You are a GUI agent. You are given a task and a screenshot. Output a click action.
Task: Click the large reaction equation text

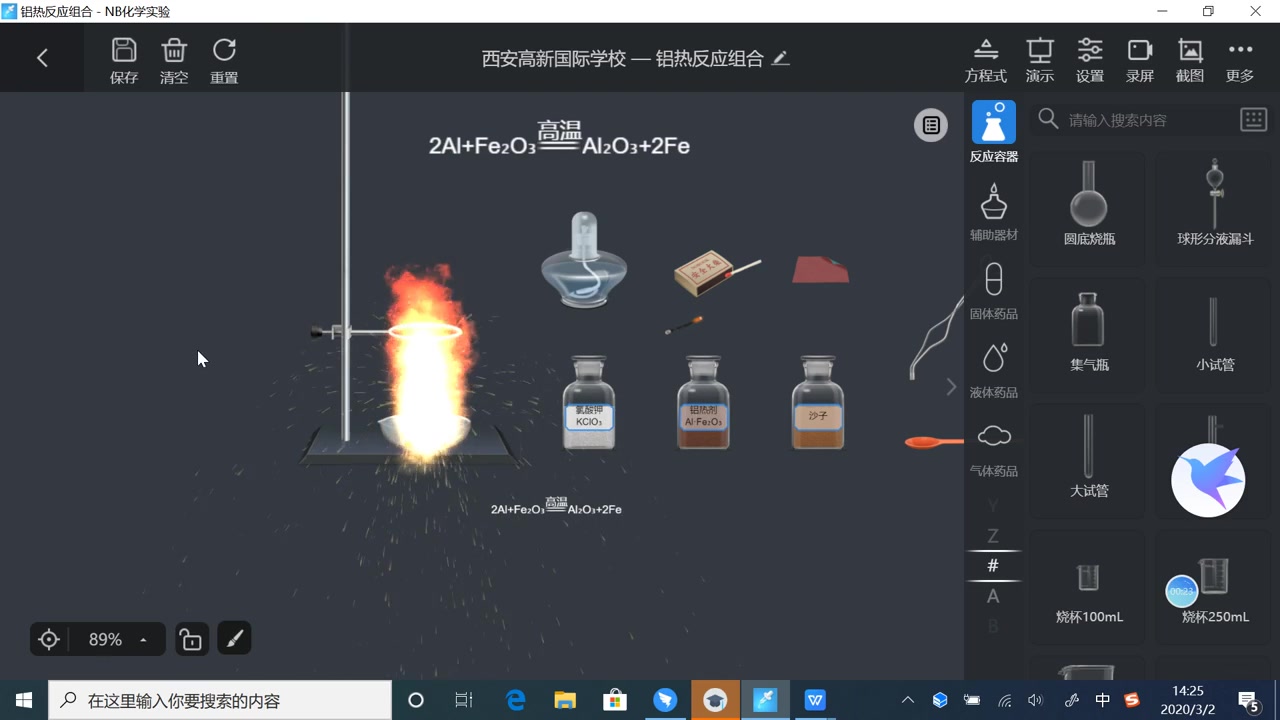click(559, 140)
